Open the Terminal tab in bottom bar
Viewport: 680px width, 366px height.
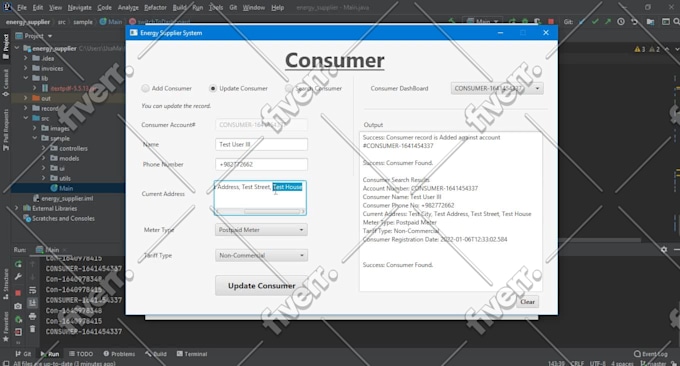(192, 354)
